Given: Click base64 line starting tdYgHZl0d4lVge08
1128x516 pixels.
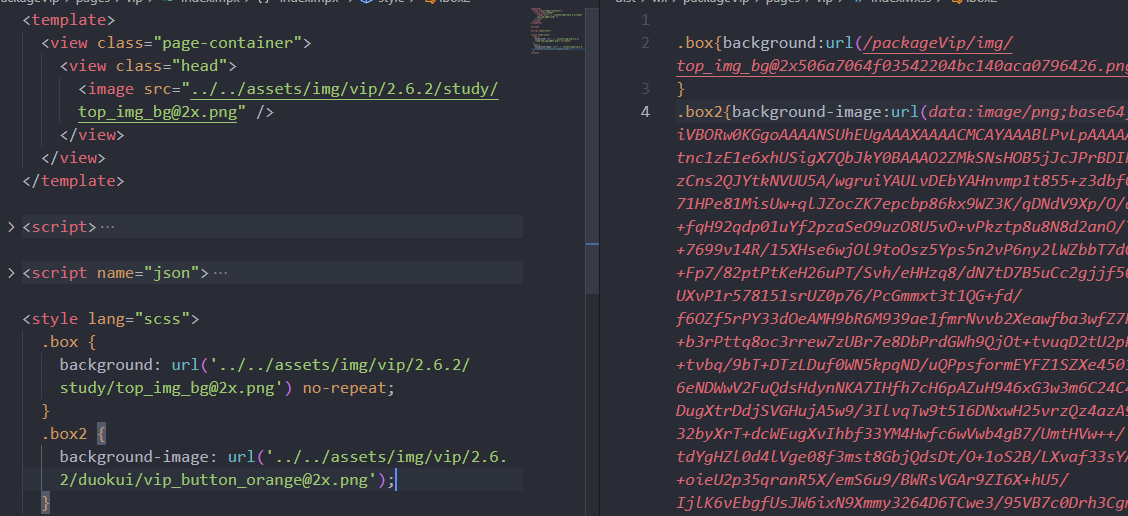Looking at the screenshot, I should pyautogui.click(x=902, y=458).
